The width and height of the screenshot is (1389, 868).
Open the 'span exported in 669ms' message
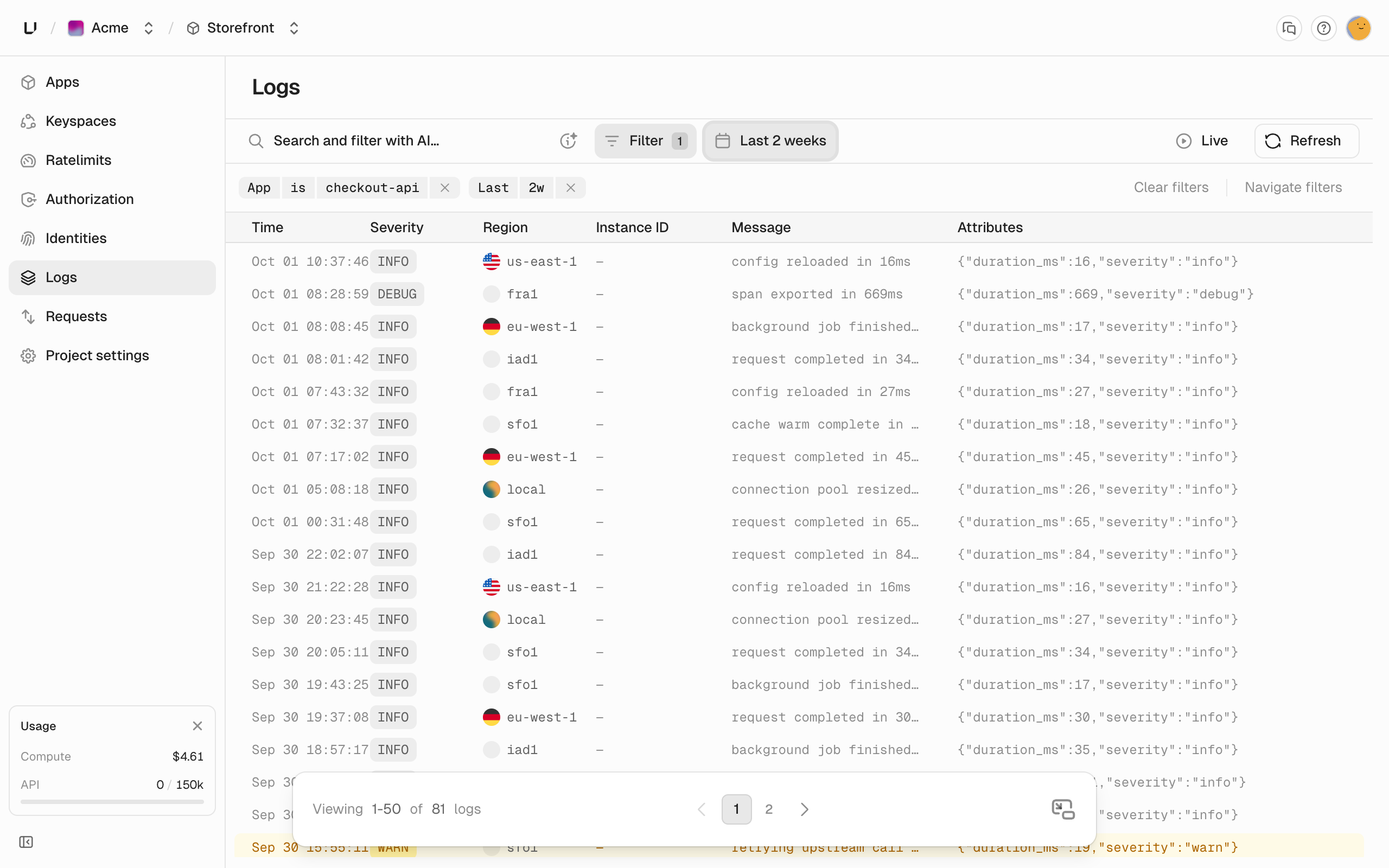[x=817, y=294]
